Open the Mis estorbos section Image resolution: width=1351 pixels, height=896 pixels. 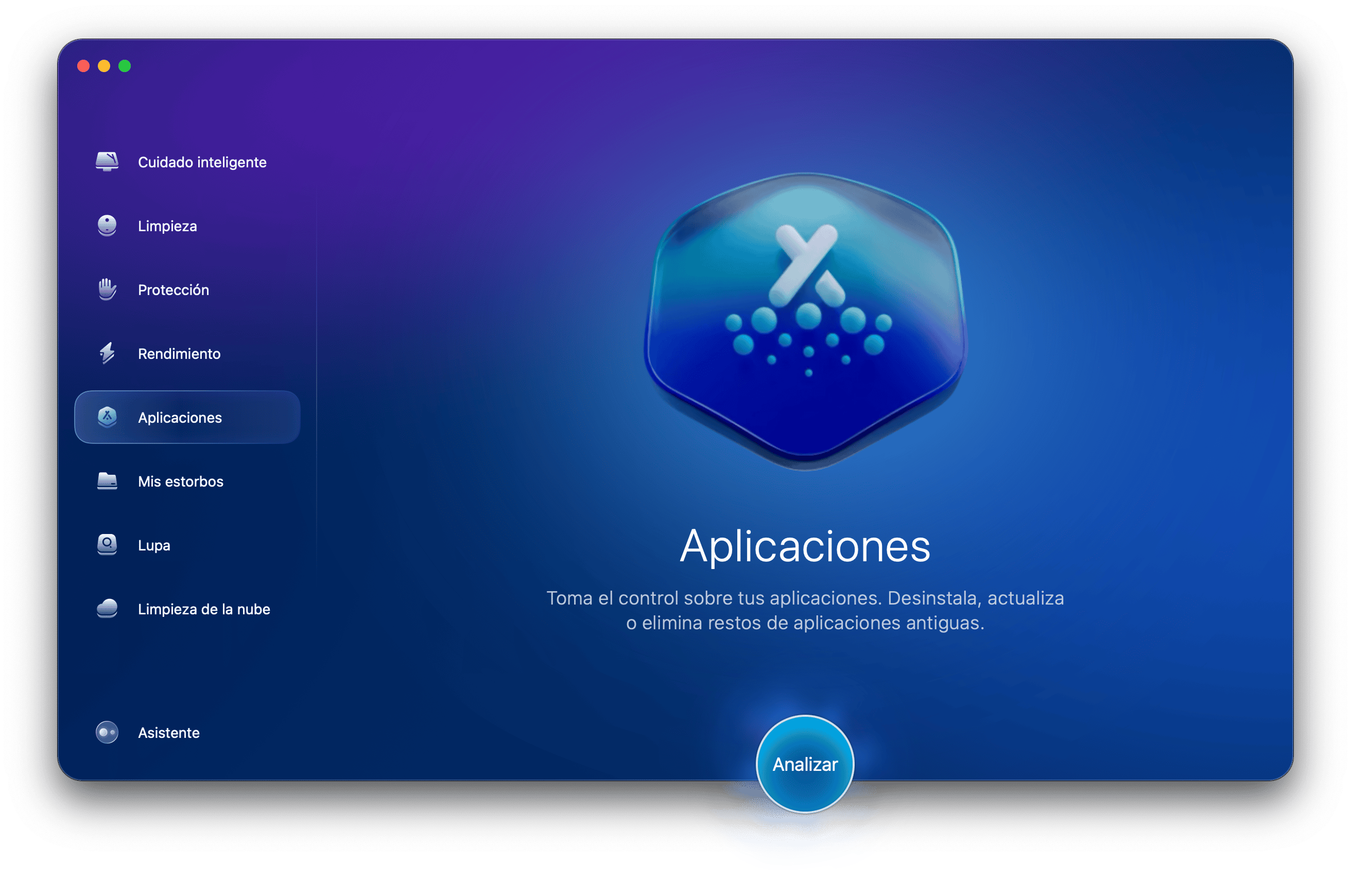tap(180, 481)
